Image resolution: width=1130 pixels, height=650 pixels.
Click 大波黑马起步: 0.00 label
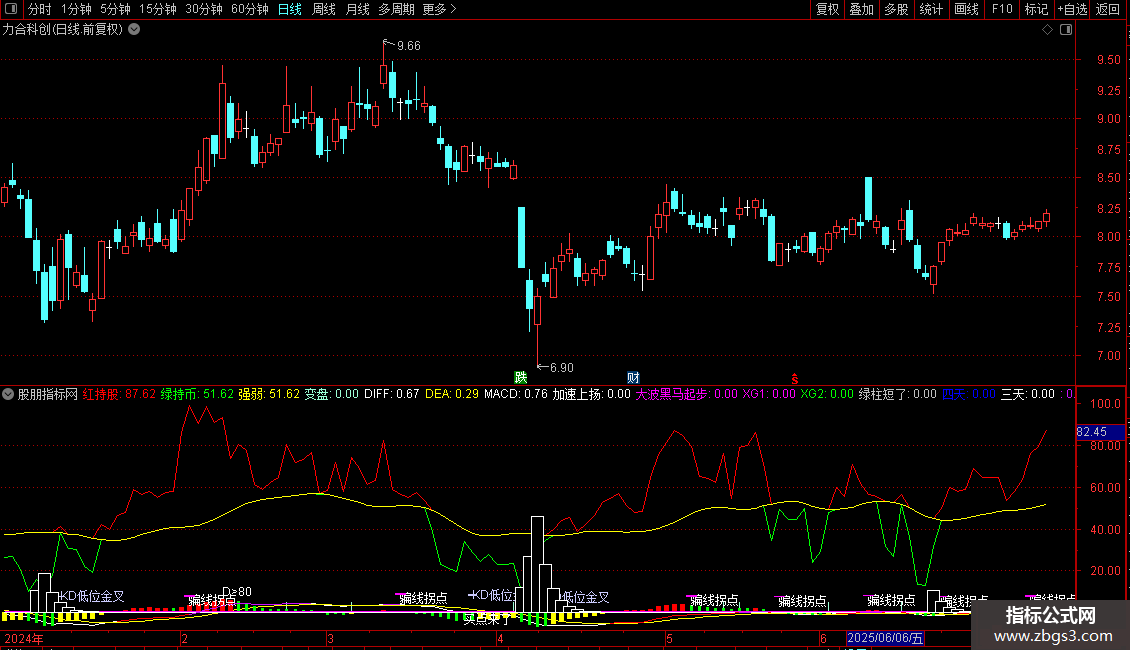coord(686,394)
